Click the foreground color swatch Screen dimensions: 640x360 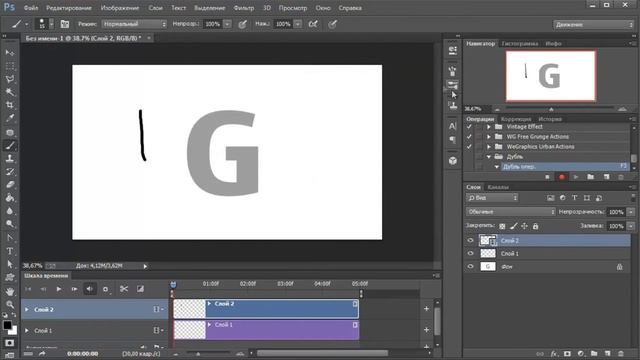point(7,325)
